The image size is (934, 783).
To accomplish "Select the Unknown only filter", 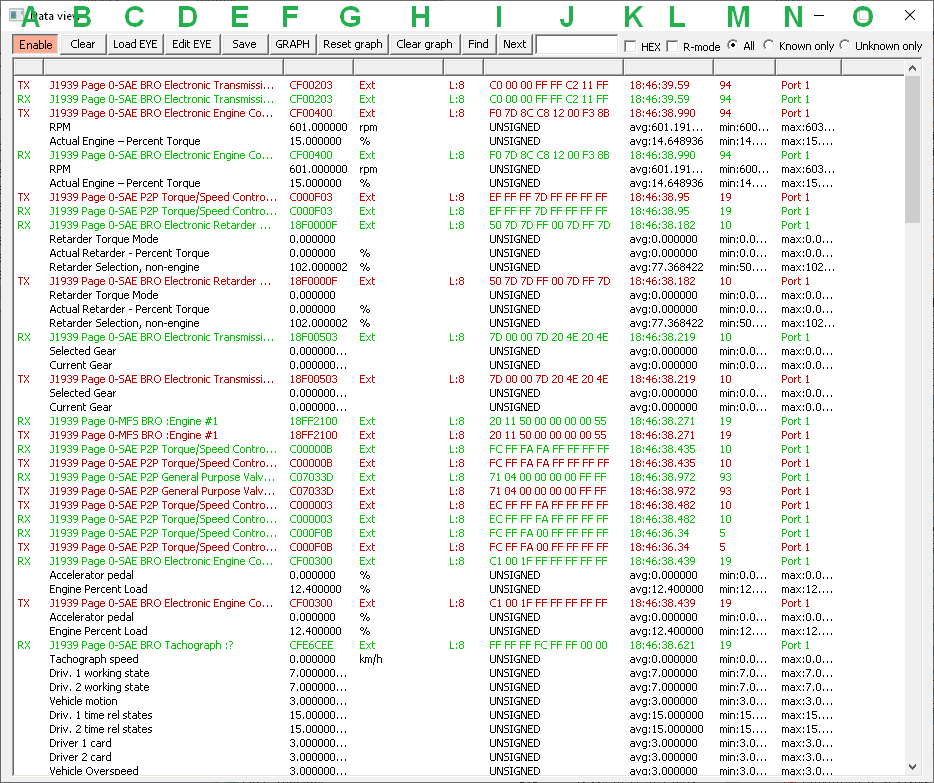I will (x=880, y=46).
